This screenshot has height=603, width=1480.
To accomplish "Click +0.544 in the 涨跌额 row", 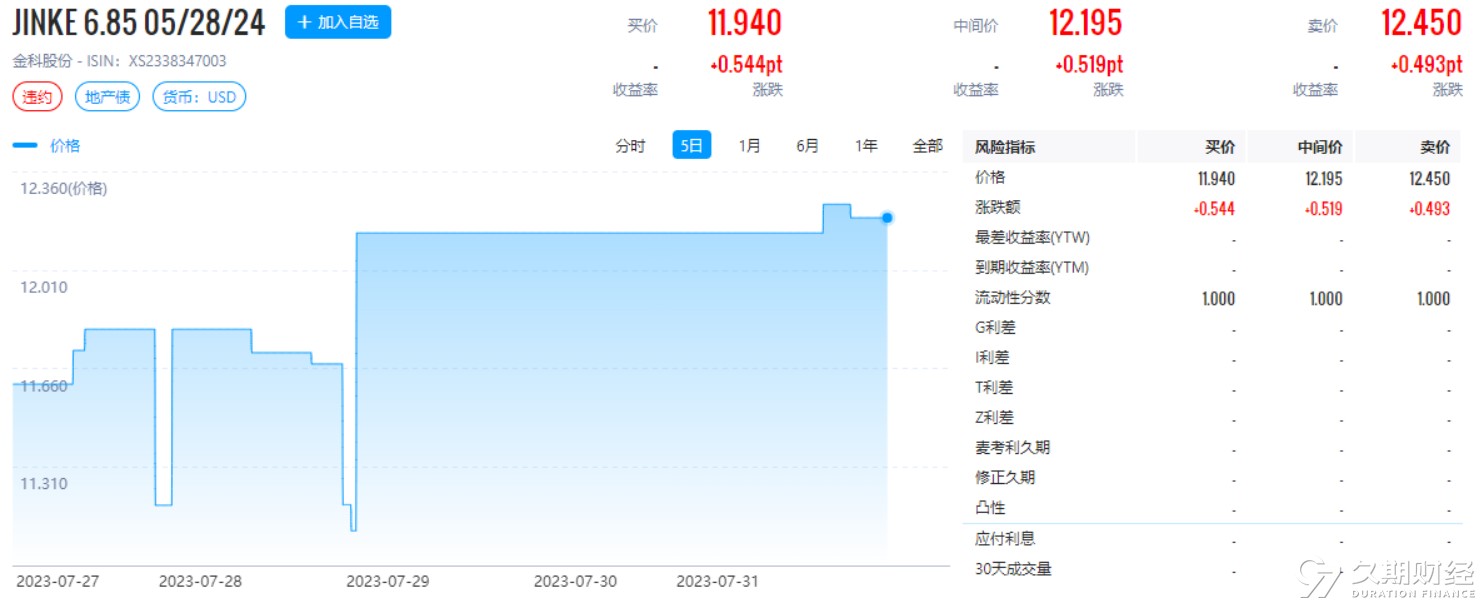I will click(x=1214, y=209).
